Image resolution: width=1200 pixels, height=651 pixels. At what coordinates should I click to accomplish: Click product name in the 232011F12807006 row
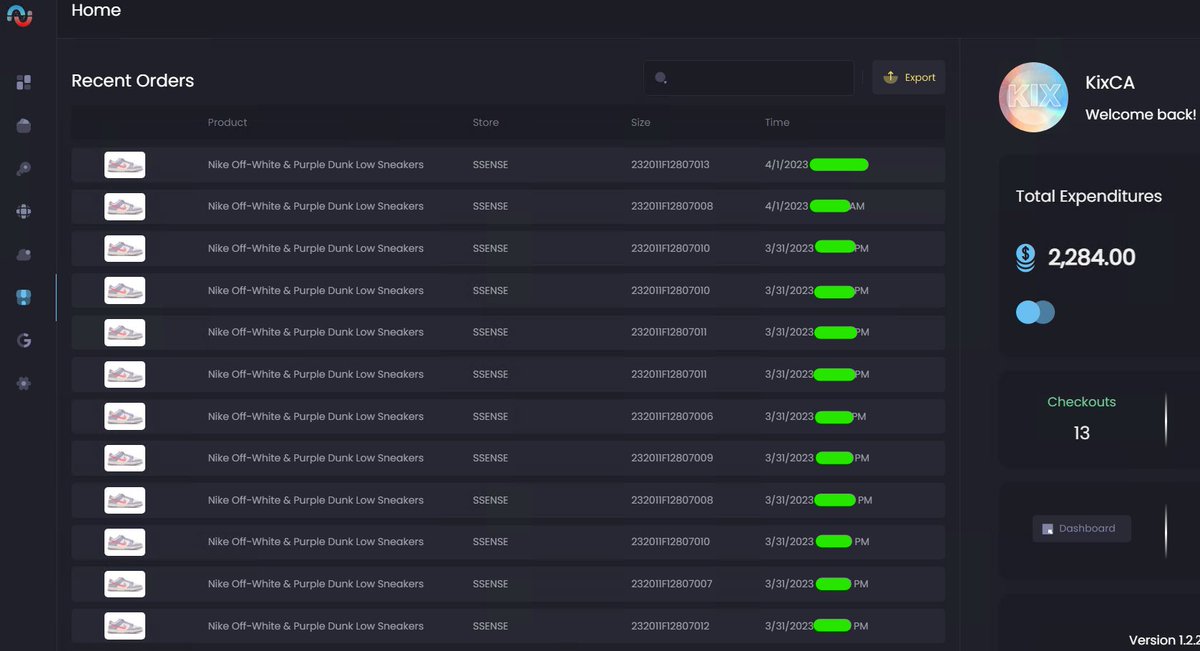[316, 417]
